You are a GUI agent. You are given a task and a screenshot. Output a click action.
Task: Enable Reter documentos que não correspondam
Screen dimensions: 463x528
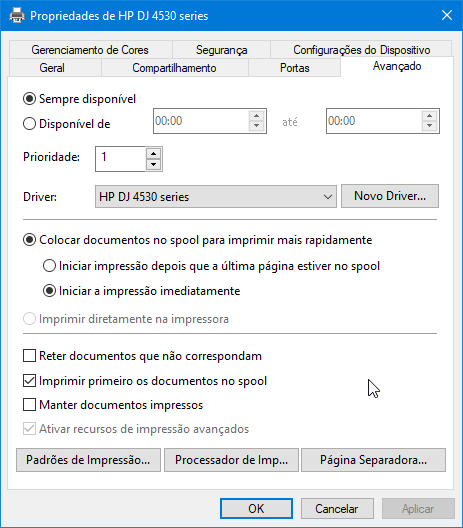pyautogui.click(x=29, y=356)
